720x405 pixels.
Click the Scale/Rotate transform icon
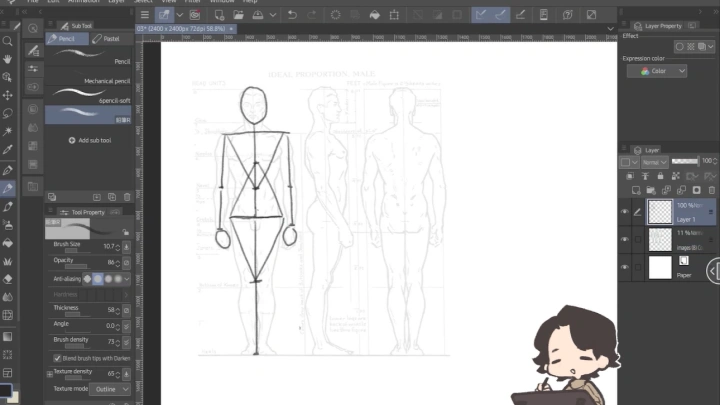coord(394,15)
